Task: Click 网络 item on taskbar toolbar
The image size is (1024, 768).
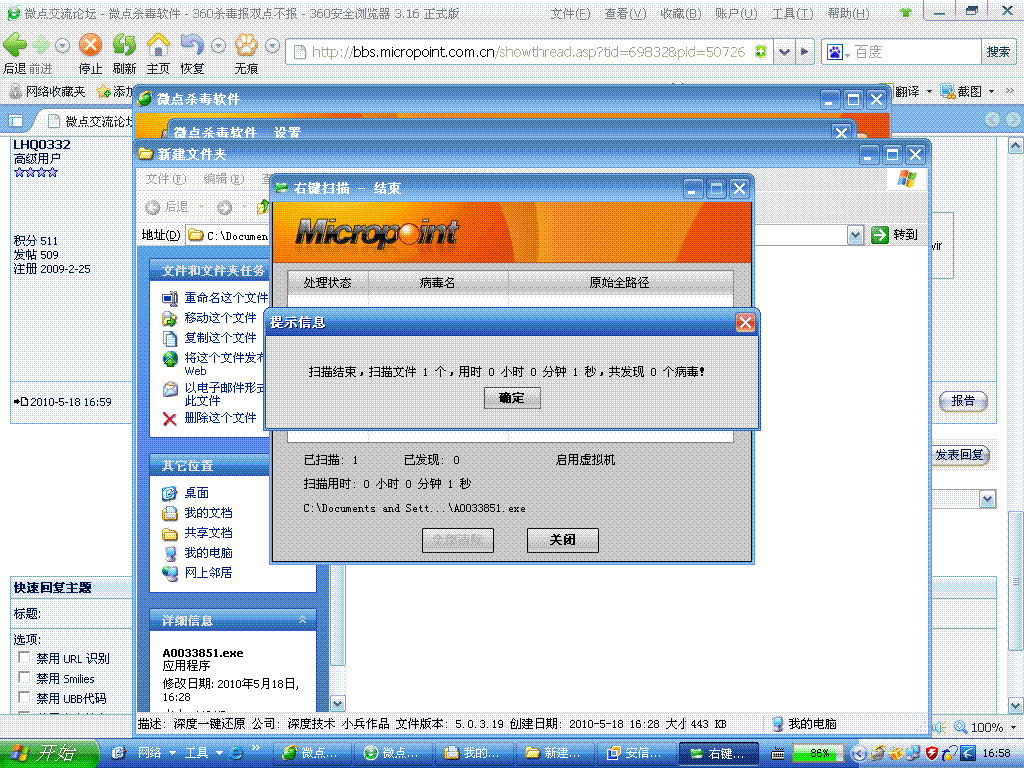Action: pos(150,753)
